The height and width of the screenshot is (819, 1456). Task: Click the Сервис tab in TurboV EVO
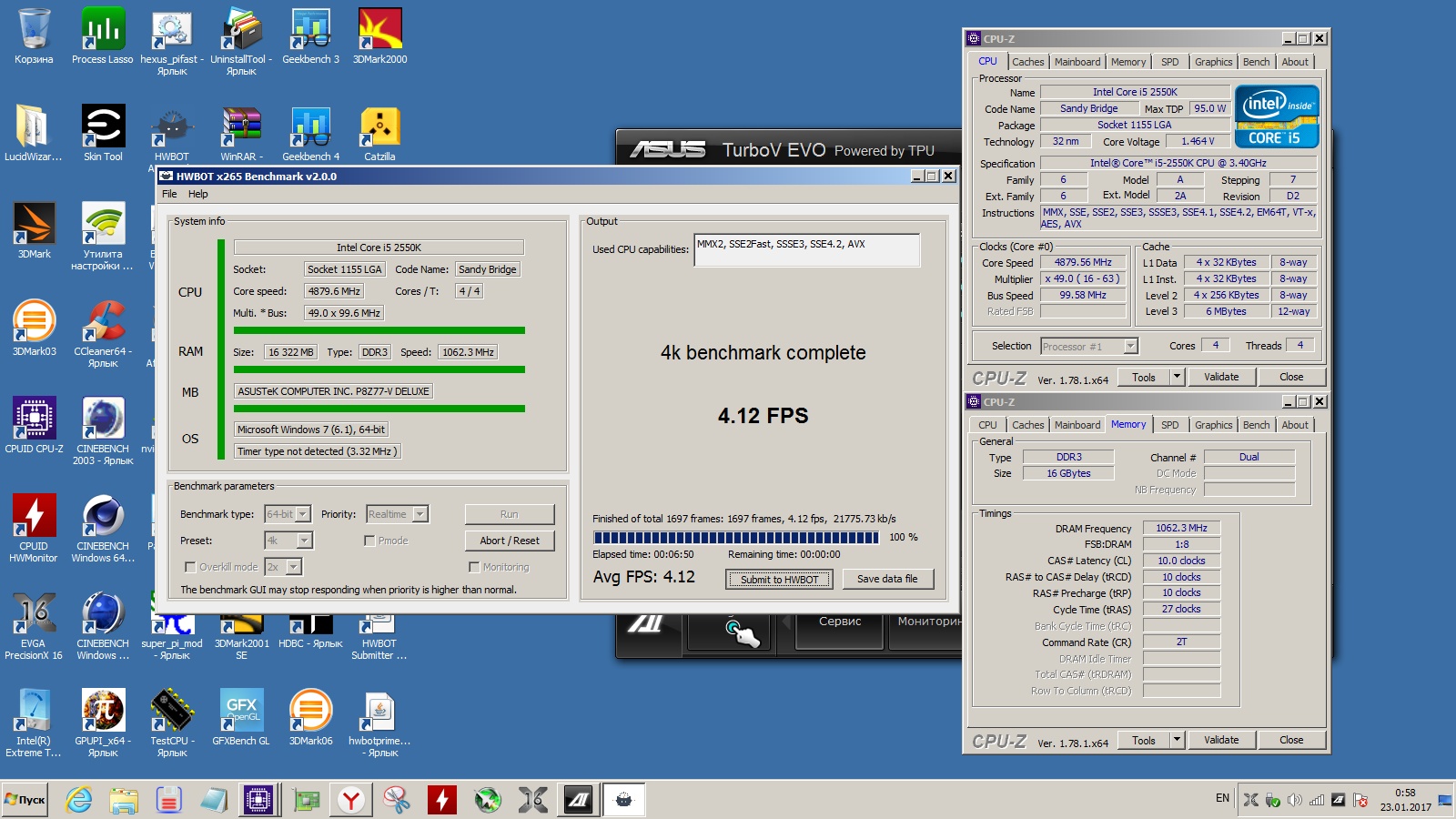point(840,622)
